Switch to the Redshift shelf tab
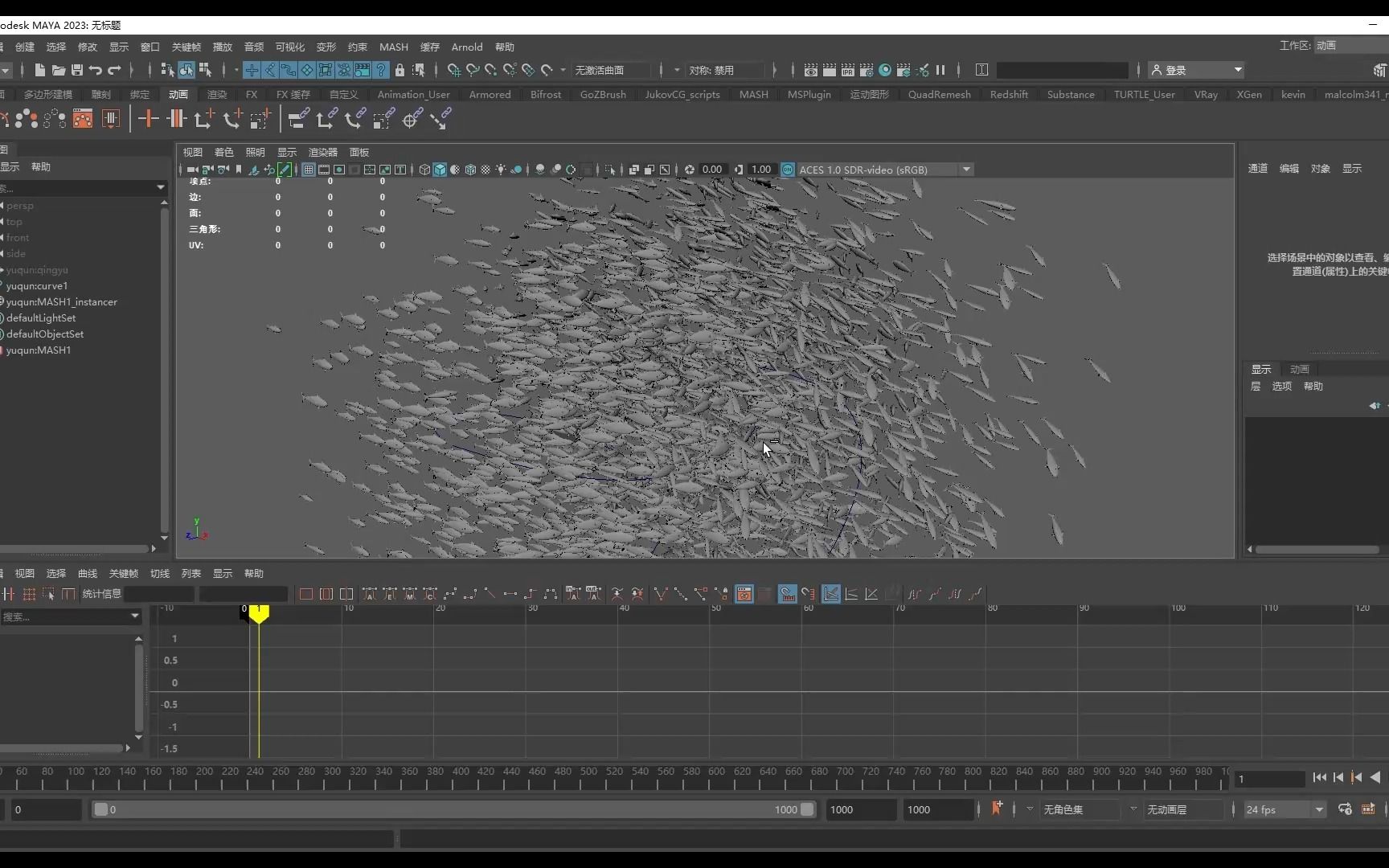 [x=1008, y=94]
